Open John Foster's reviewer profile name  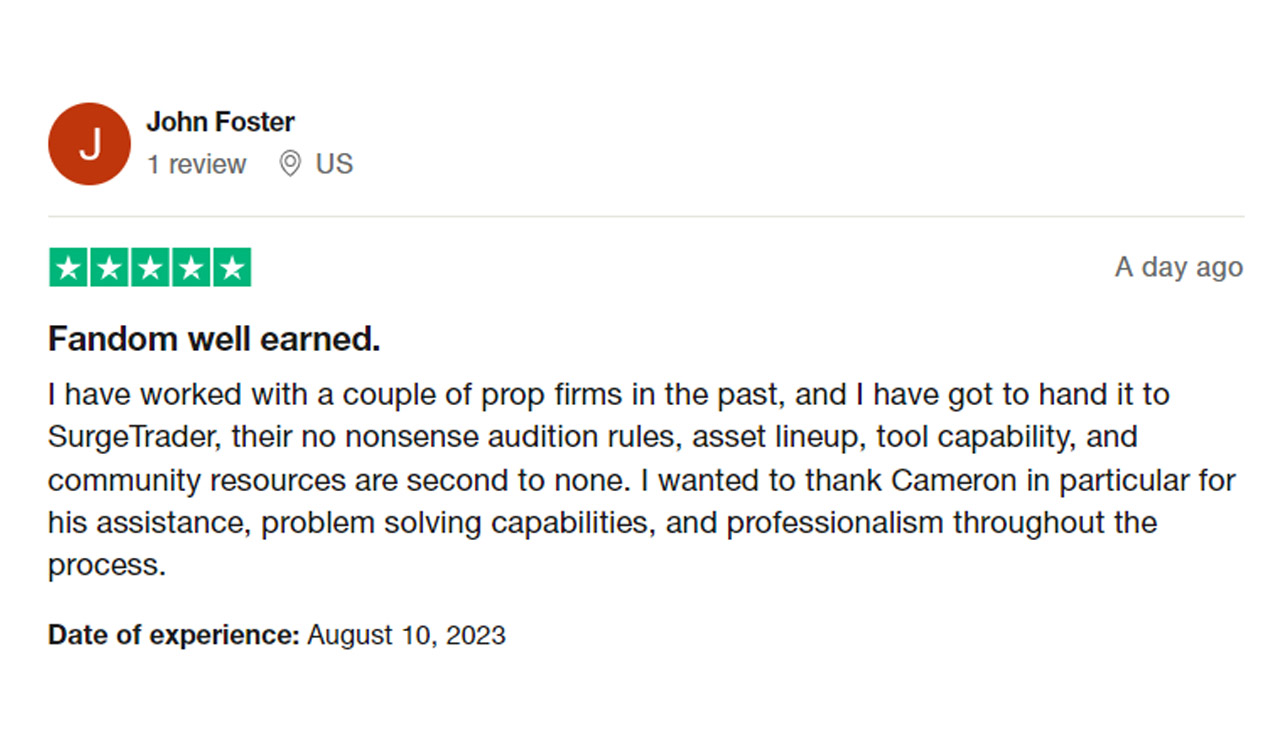tap(221, 122)
